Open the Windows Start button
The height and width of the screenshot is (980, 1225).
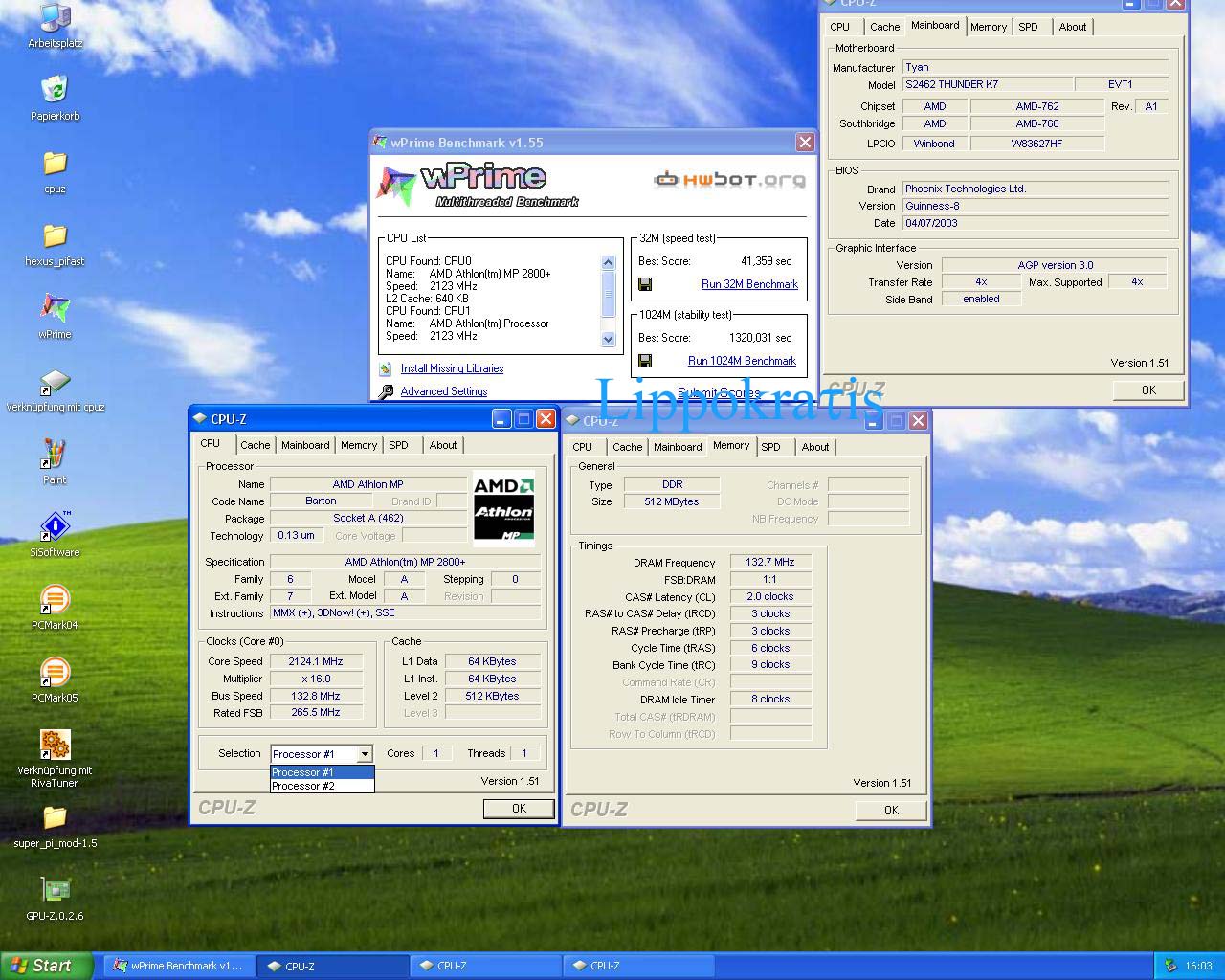pos(47,966)
